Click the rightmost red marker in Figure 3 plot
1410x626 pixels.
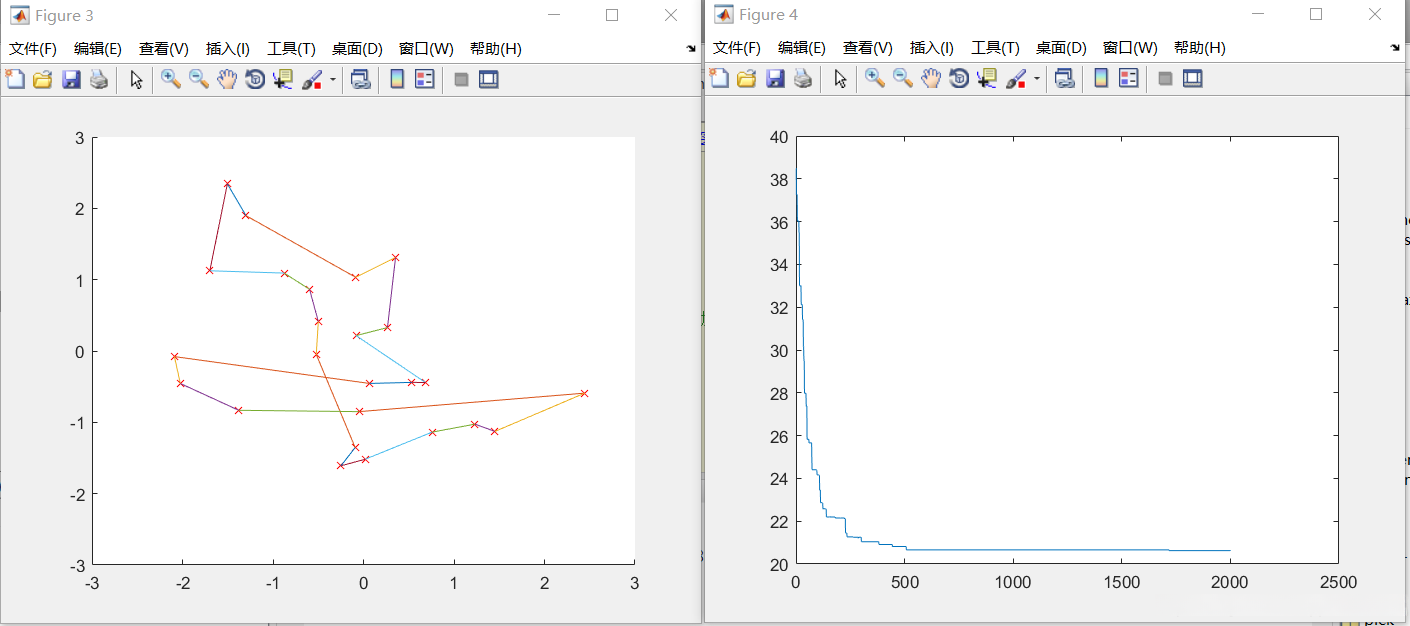[584, 393]
